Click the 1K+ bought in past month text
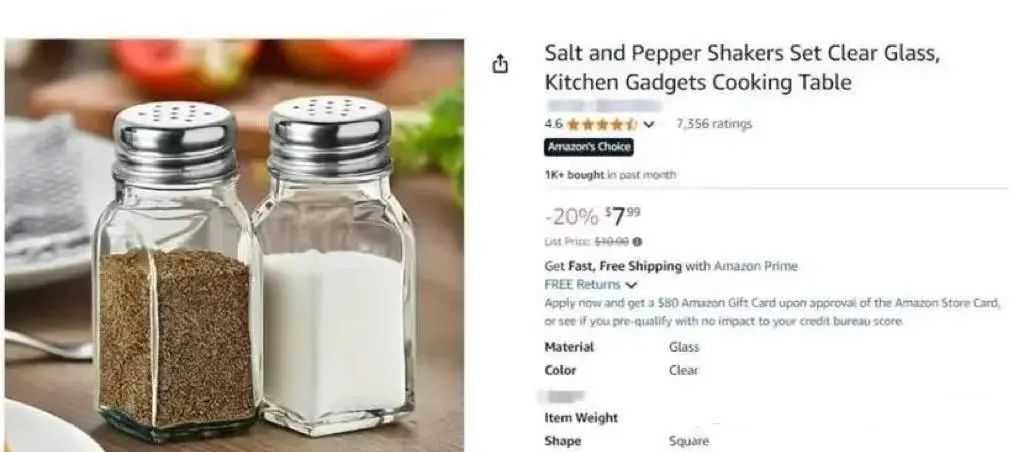 [x=610, y=174]
